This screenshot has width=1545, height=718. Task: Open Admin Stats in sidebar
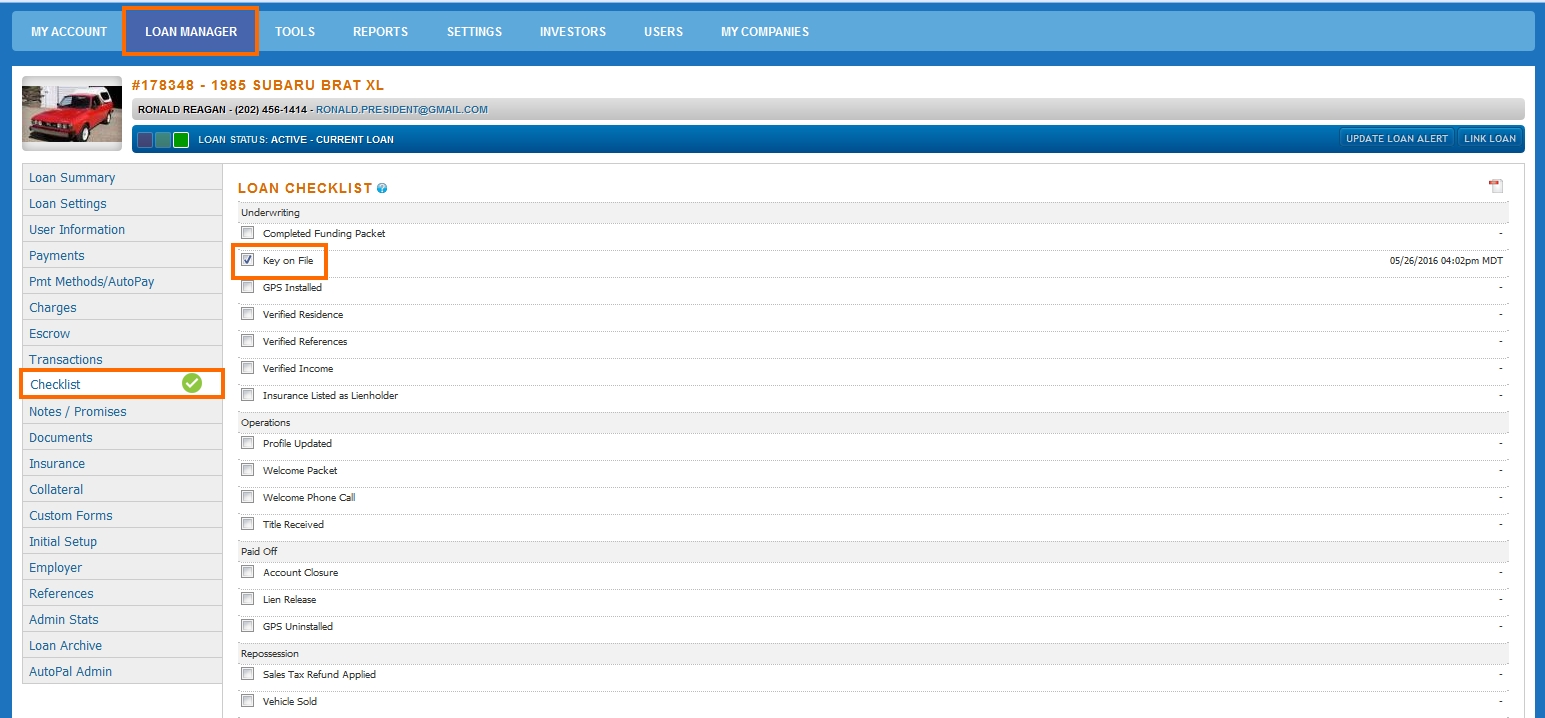[122, 620]
